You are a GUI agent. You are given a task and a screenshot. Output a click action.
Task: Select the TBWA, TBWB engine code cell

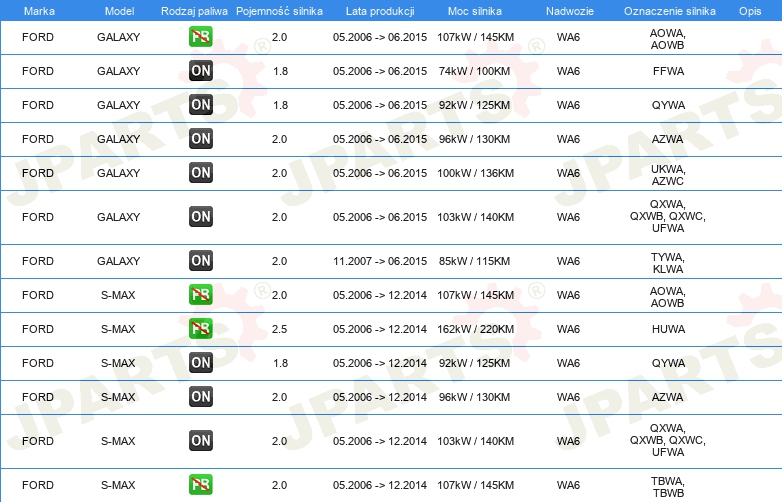tap(668, 487)
